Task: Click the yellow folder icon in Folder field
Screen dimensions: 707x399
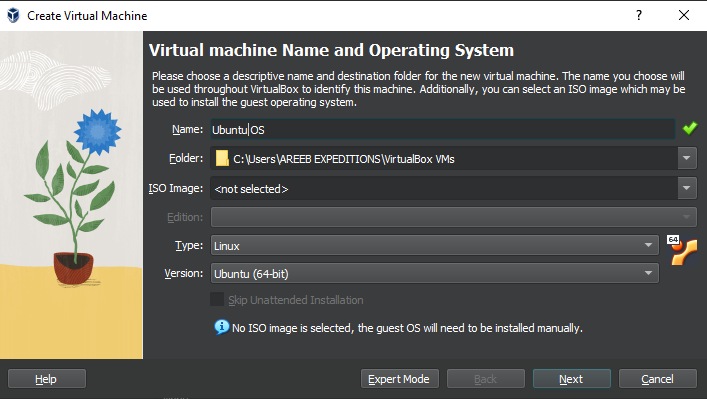Action: (222, 158)
